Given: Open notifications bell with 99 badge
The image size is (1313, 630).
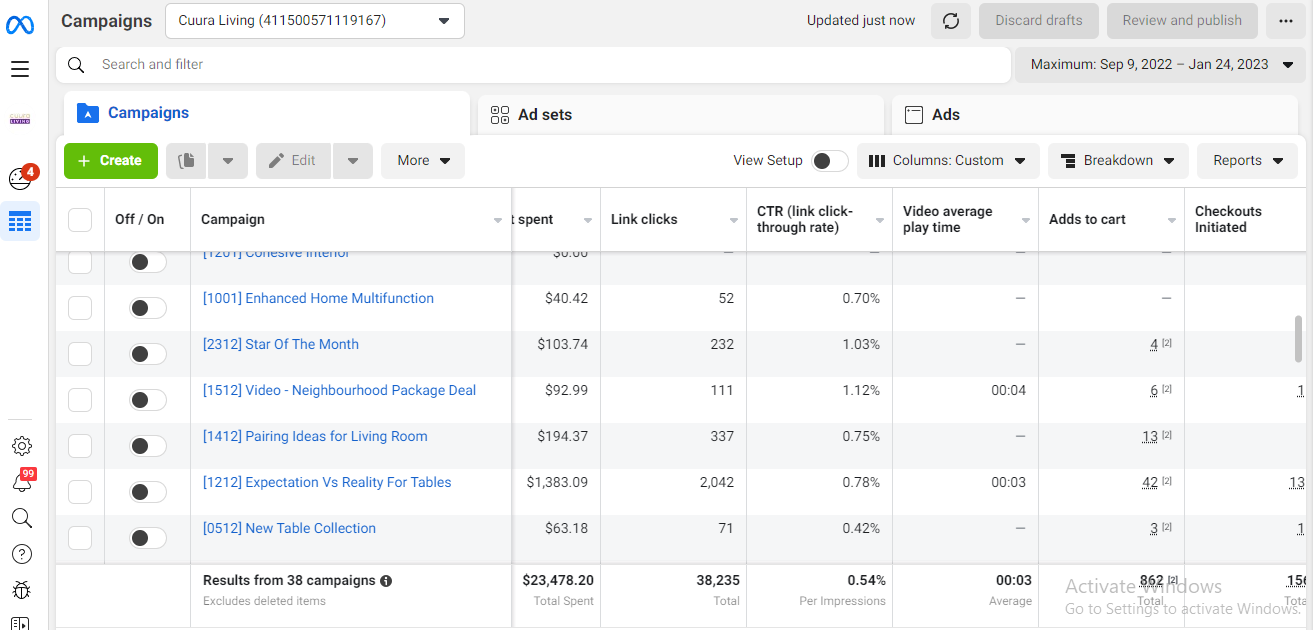Looking at the screenshot, I should [22, 481].
